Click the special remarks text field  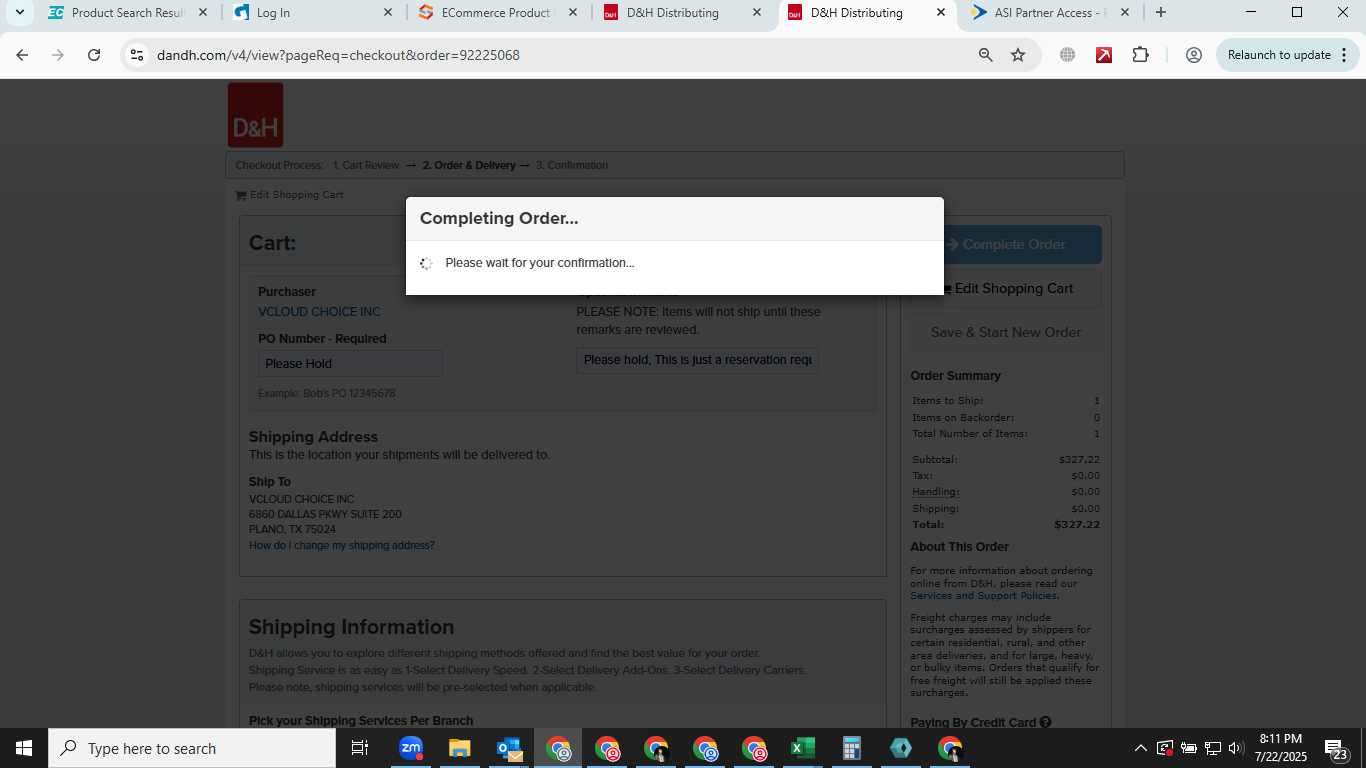697,360
